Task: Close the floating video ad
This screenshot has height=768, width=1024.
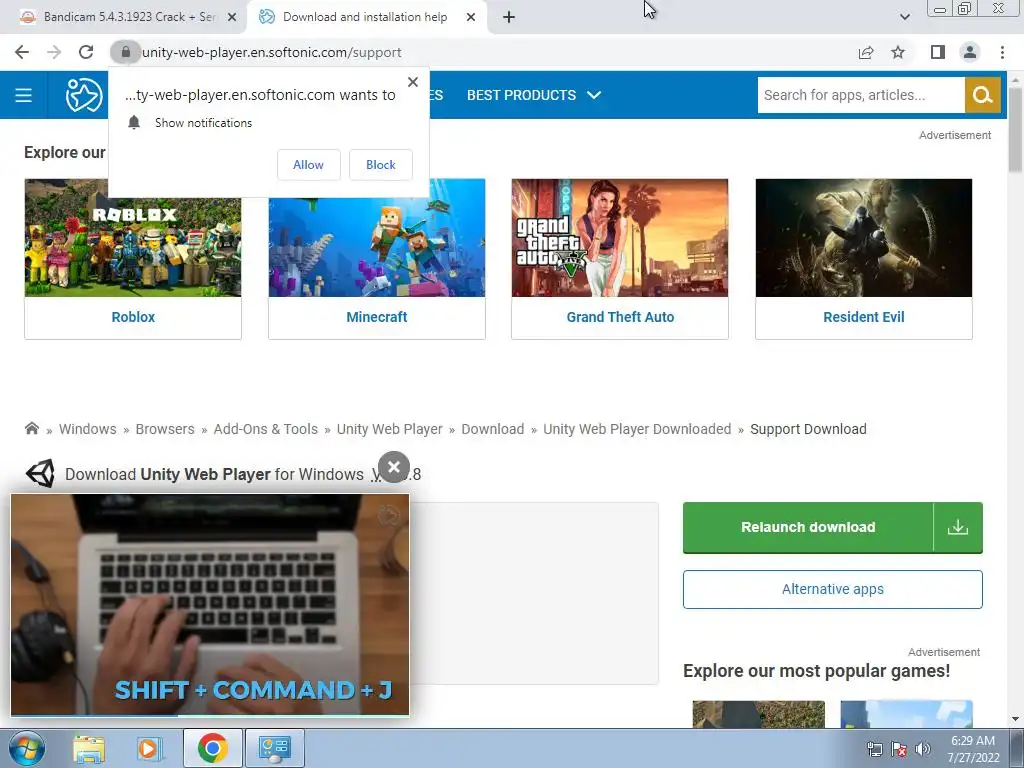Action: (x=394, y=467)
